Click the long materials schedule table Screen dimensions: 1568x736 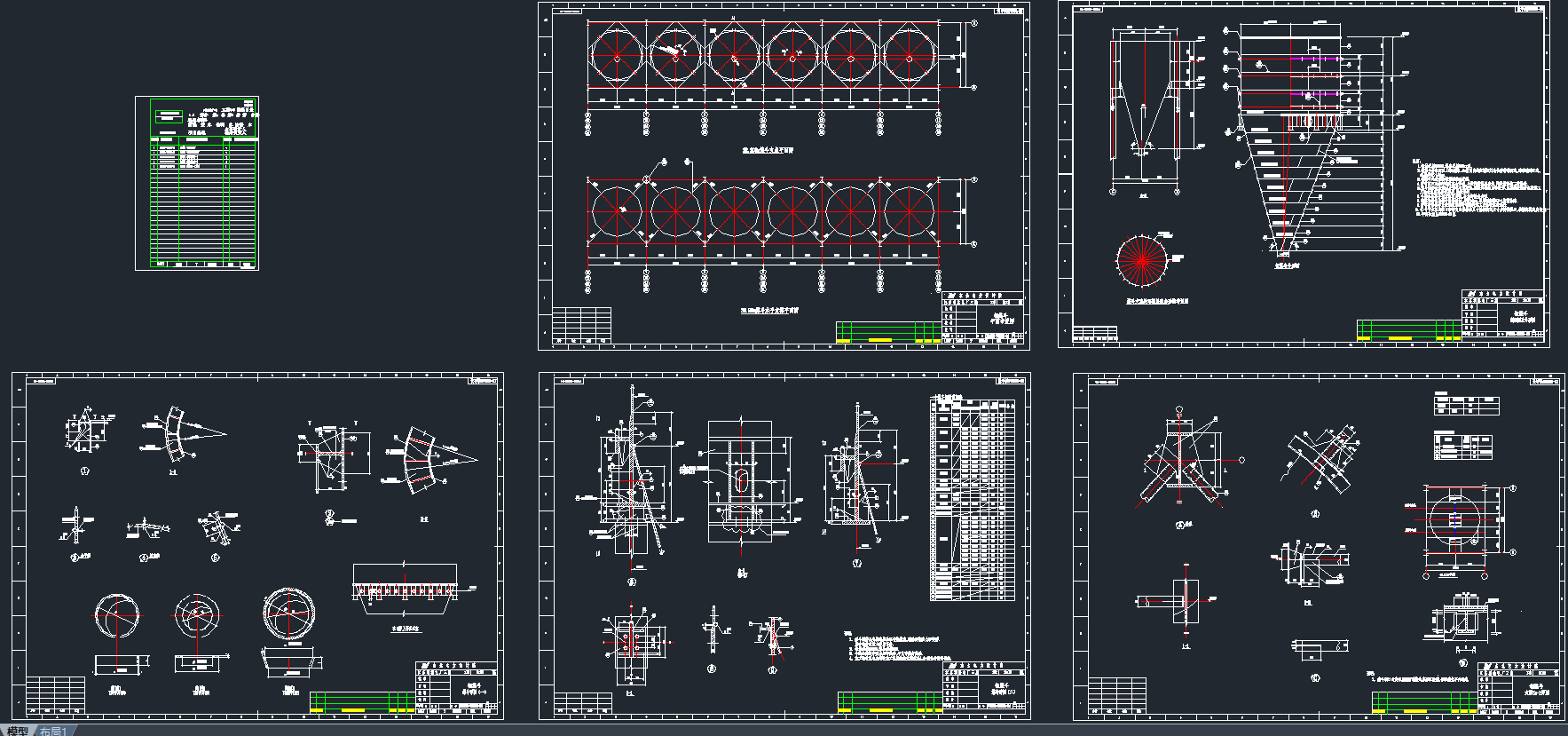(972, 499)
